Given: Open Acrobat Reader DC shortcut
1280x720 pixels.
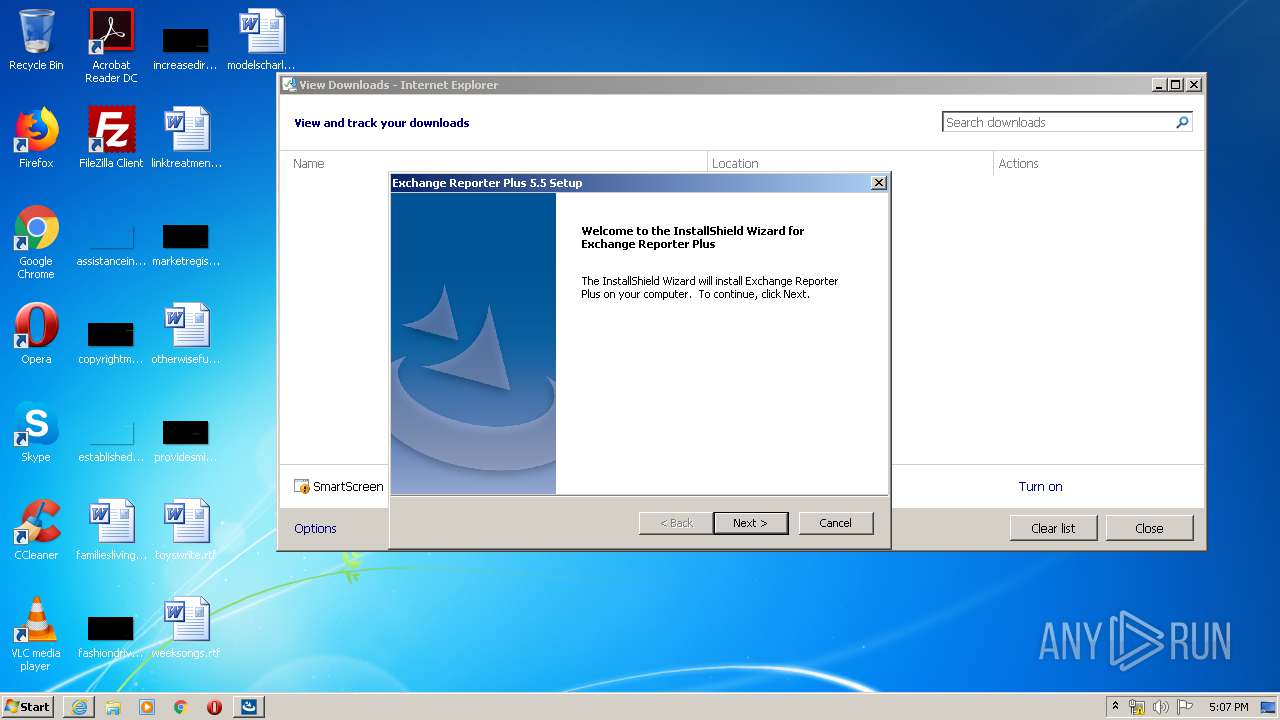Looking at the screenshot, I should (111, 46).
